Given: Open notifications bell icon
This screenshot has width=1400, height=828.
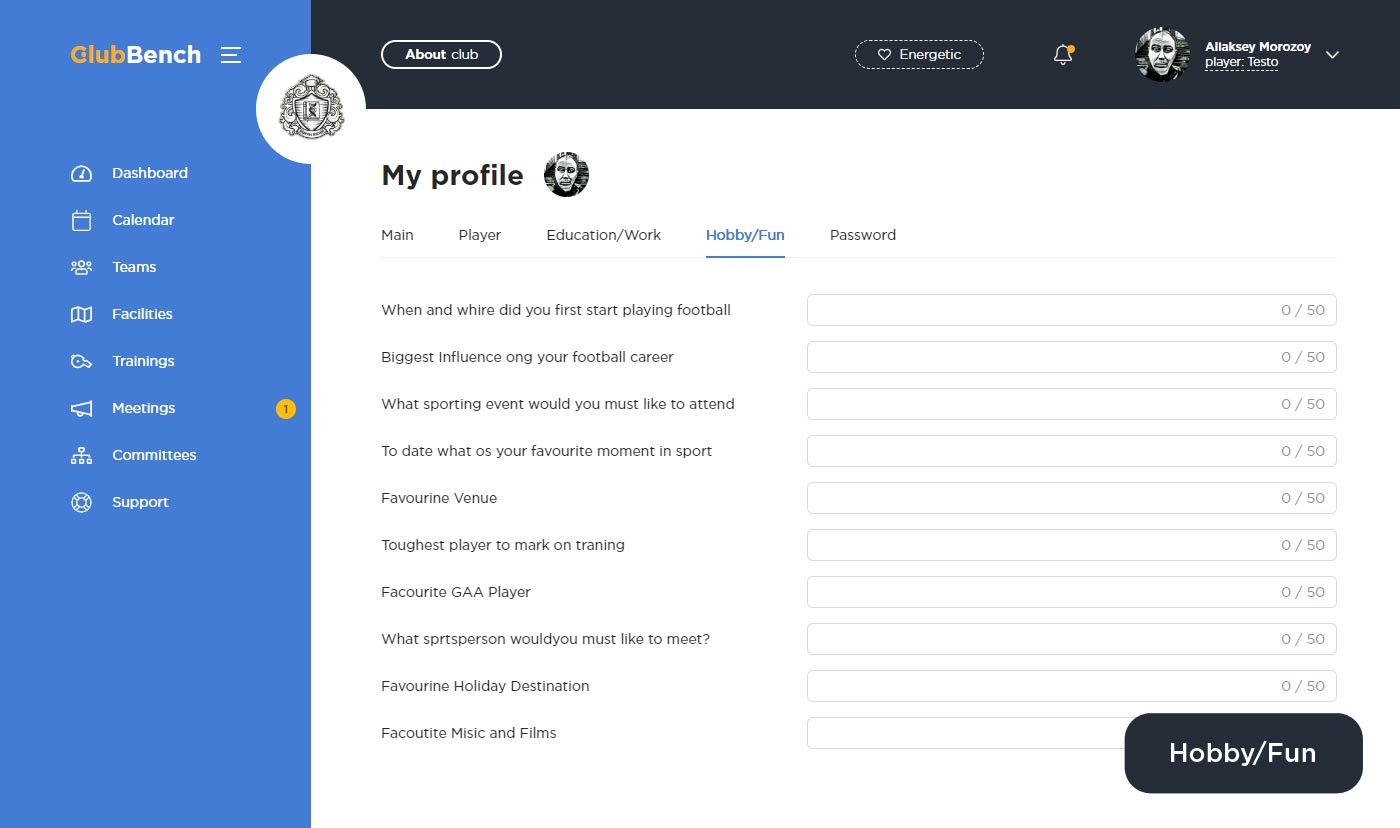Looking at the screenshot, I should click(1063, 56).
